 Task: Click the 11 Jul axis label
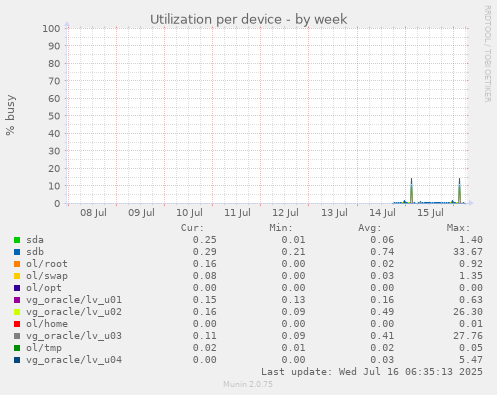(x=237, y=213)
